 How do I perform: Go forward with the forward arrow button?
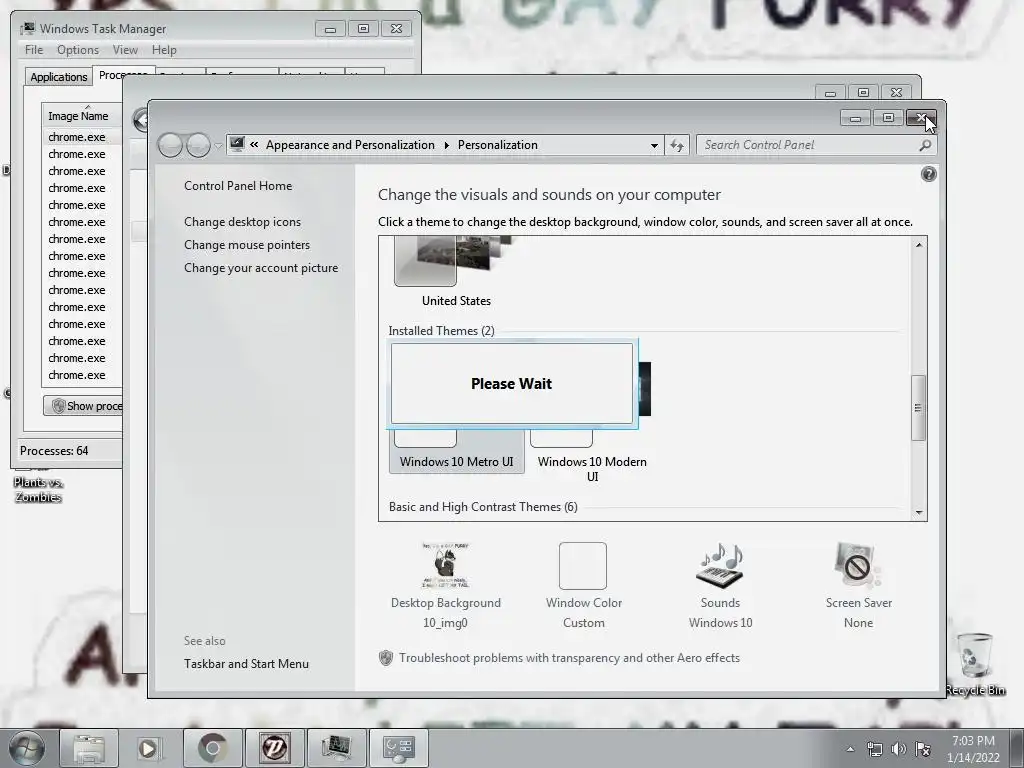point(198,145)
